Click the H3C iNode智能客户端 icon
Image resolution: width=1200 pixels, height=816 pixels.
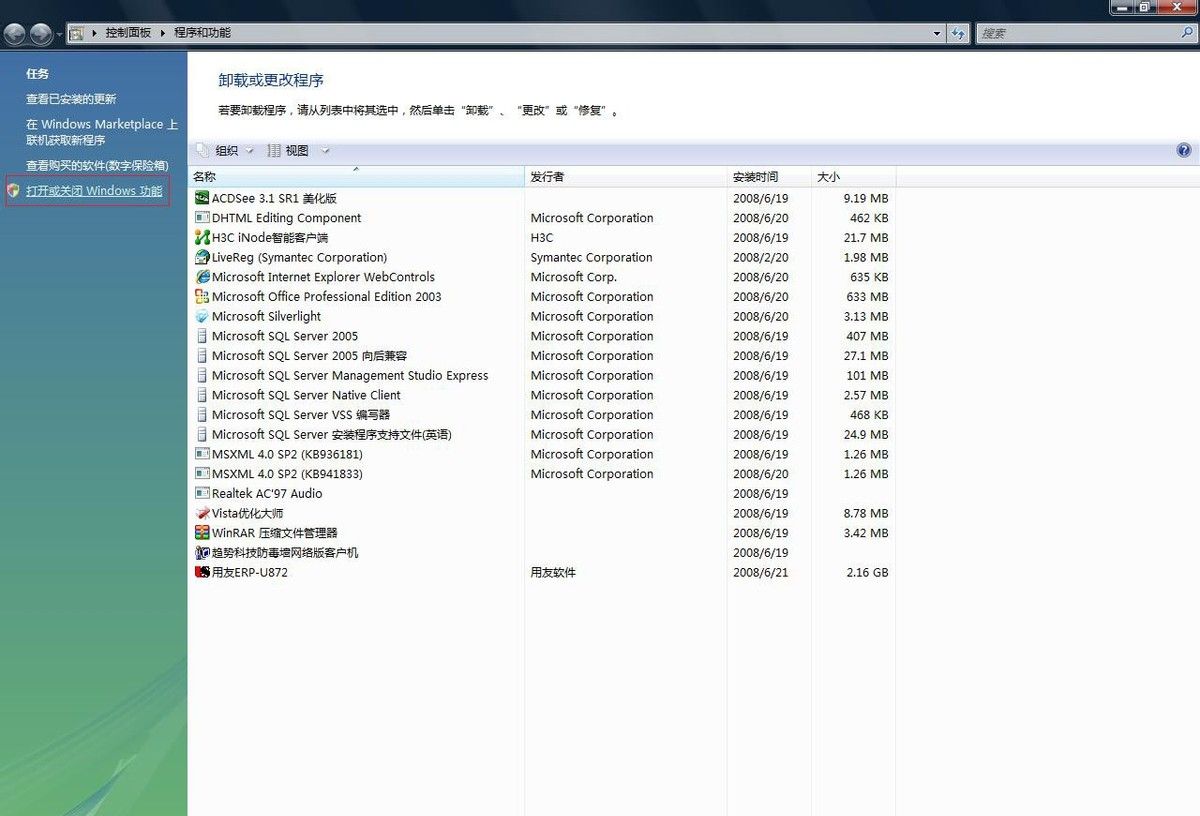click(x=203, y=237)
